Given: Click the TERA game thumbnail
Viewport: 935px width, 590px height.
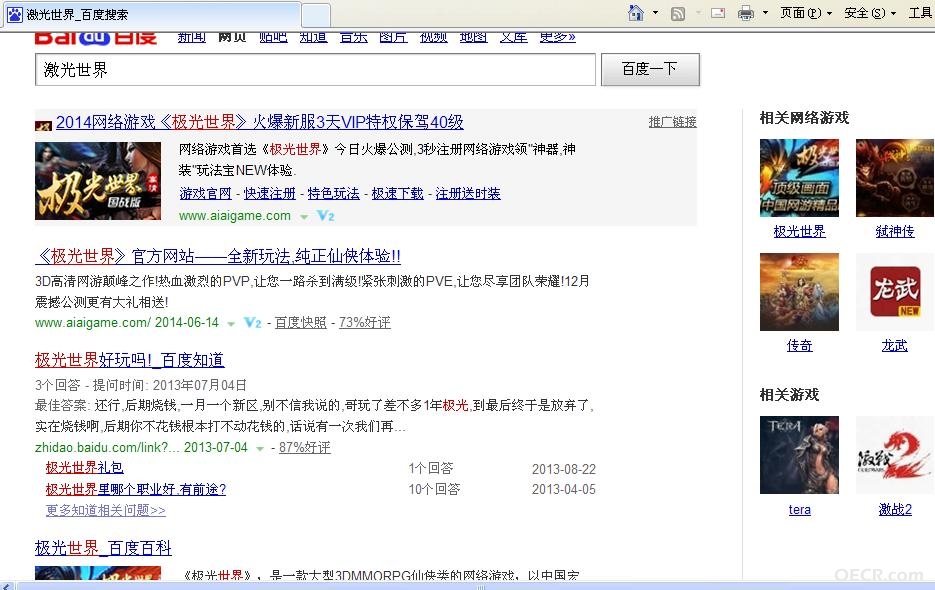Looking at the screenshot, I should [799, 455].
